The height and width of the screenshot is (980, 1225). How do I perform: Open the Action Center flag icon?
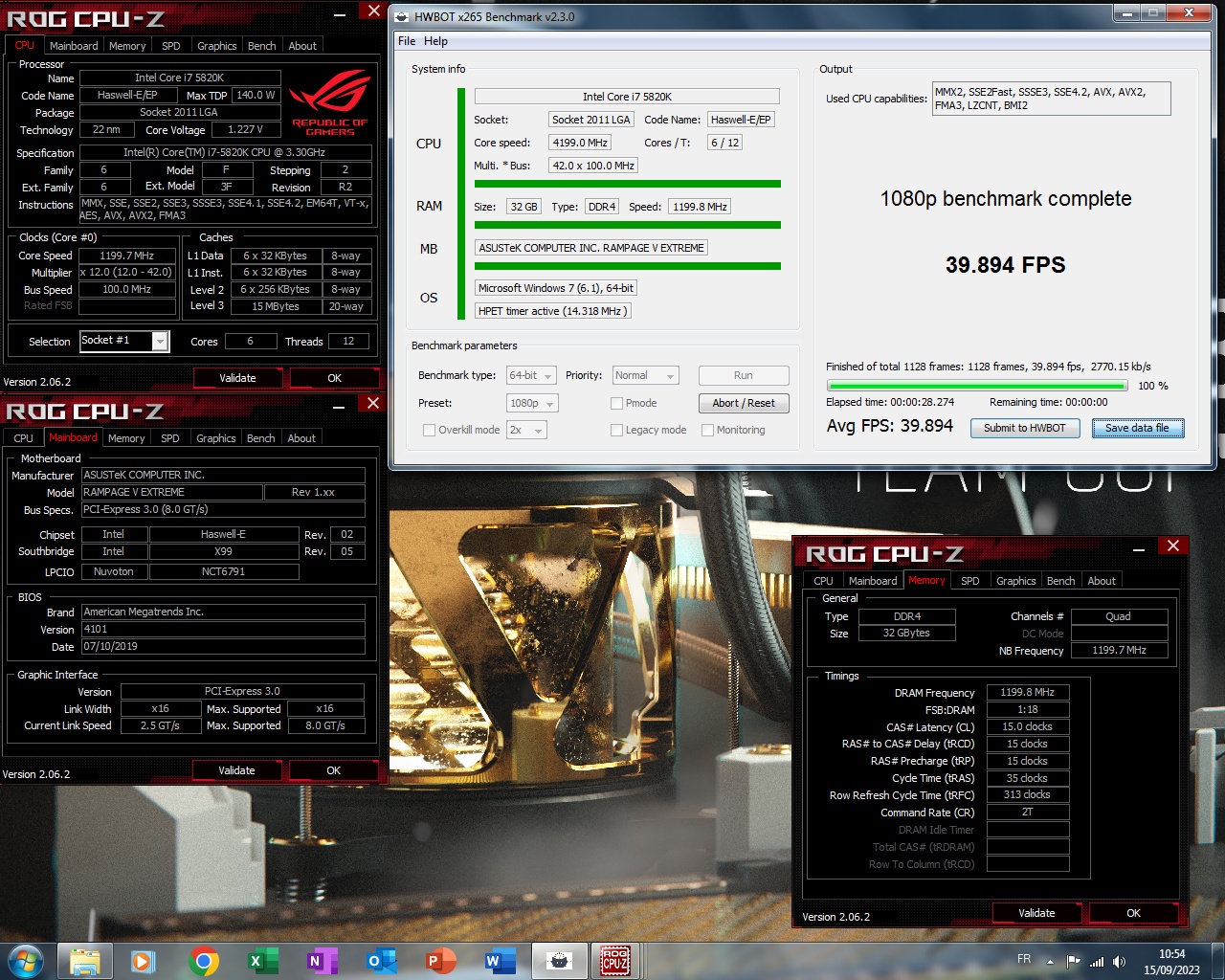(1073, 961)
